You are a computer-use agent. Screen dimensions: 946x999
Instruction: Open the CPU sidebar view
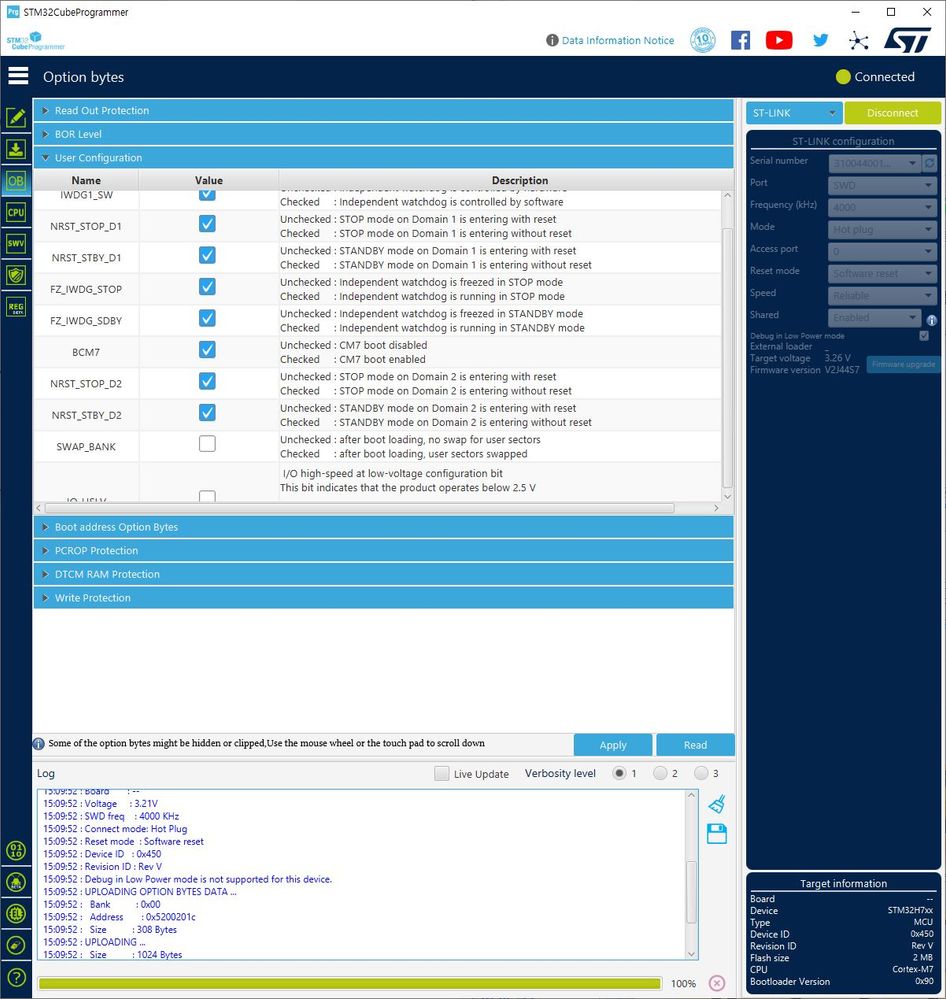click(x=16, y=212)
